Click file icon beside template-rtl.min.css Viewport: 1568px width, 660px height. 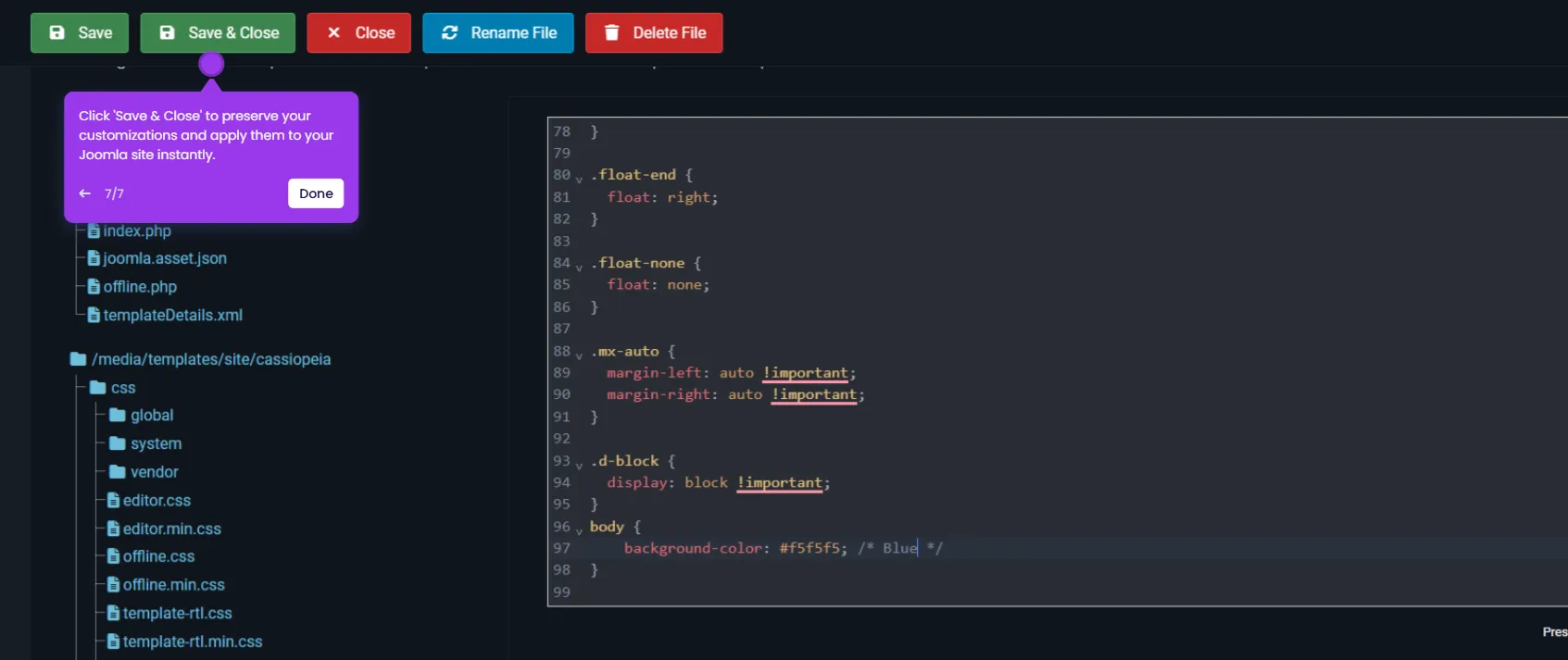pos(113,641)
